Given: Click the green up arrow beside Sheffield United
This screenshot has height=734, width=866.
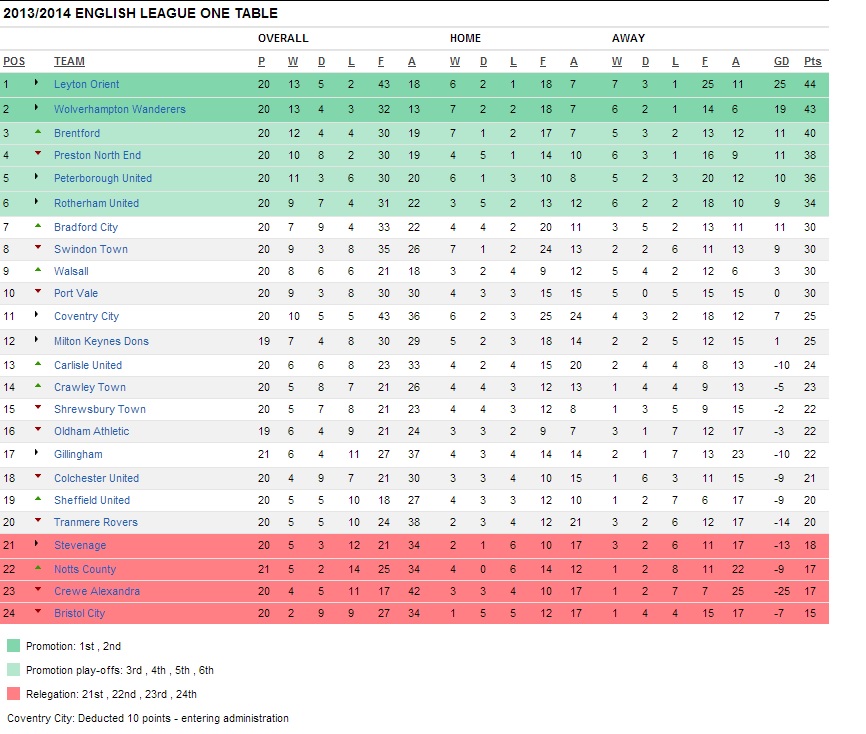Looking at the screenshot, I should (x=38, y=499).
